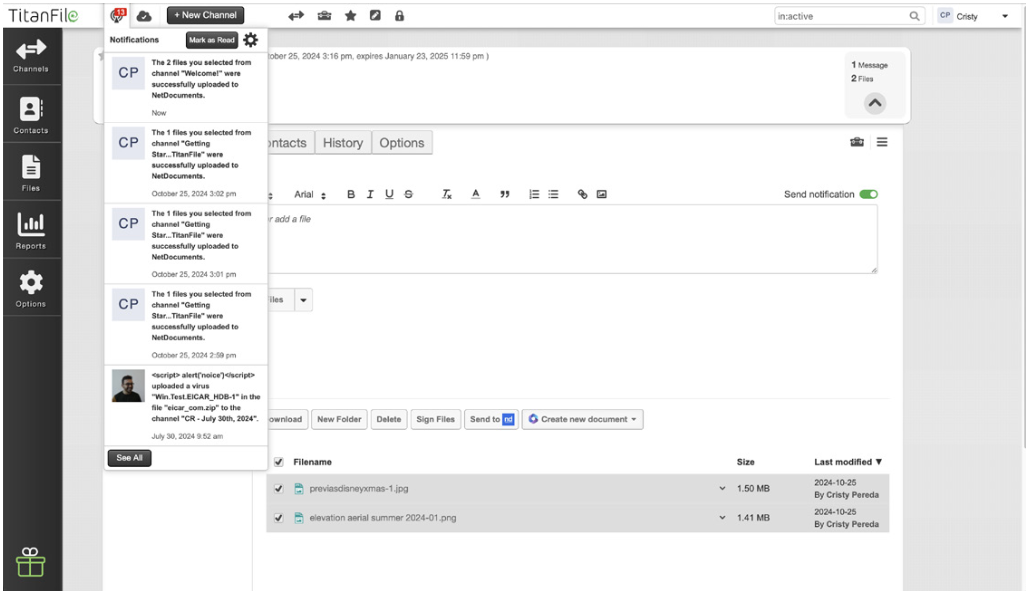
Task: Collapse the channel header with up chevron
Action: 875,103
